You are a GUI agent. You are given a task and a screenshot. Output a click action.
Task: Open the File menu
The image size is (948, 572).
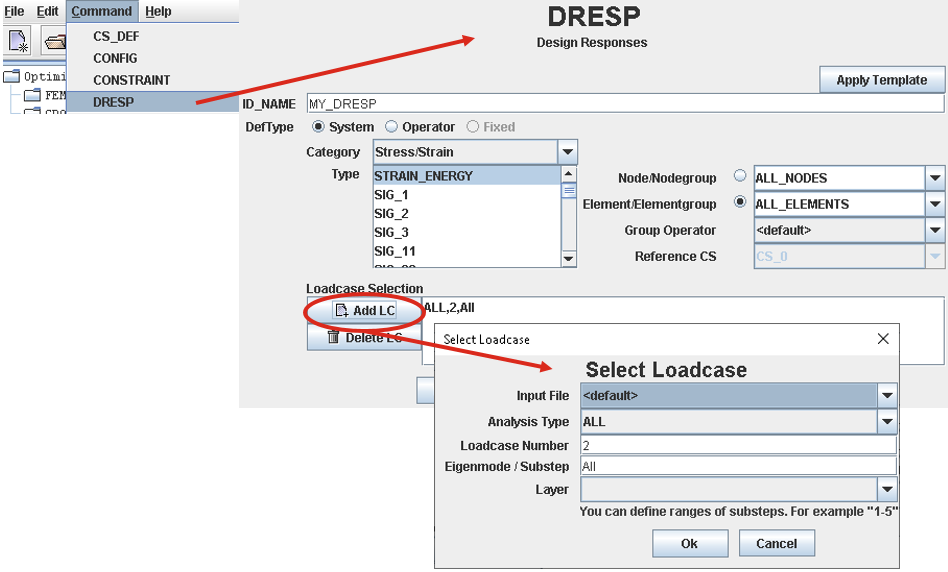14,11
